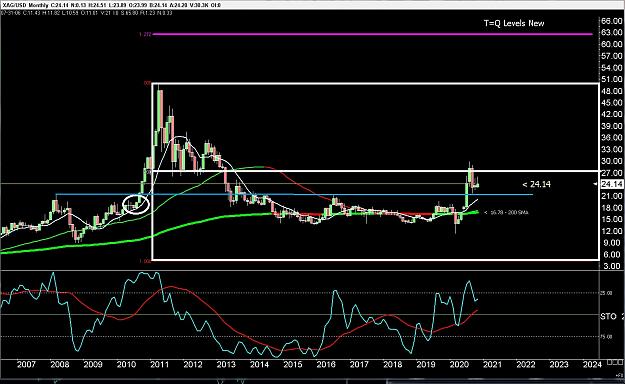Click the 2008 year on time axis
Viewport: 625px width, 384px height.
(59, 364)
